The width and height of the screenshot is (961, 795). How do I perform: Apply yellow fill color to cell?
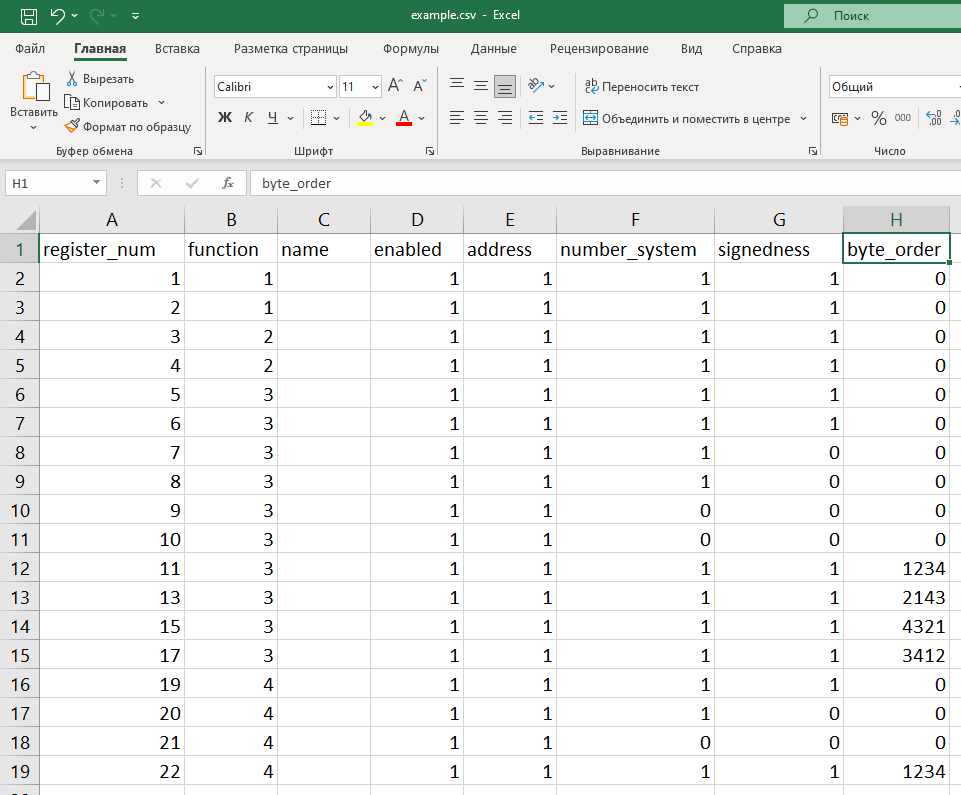click(x=365, y=118)
